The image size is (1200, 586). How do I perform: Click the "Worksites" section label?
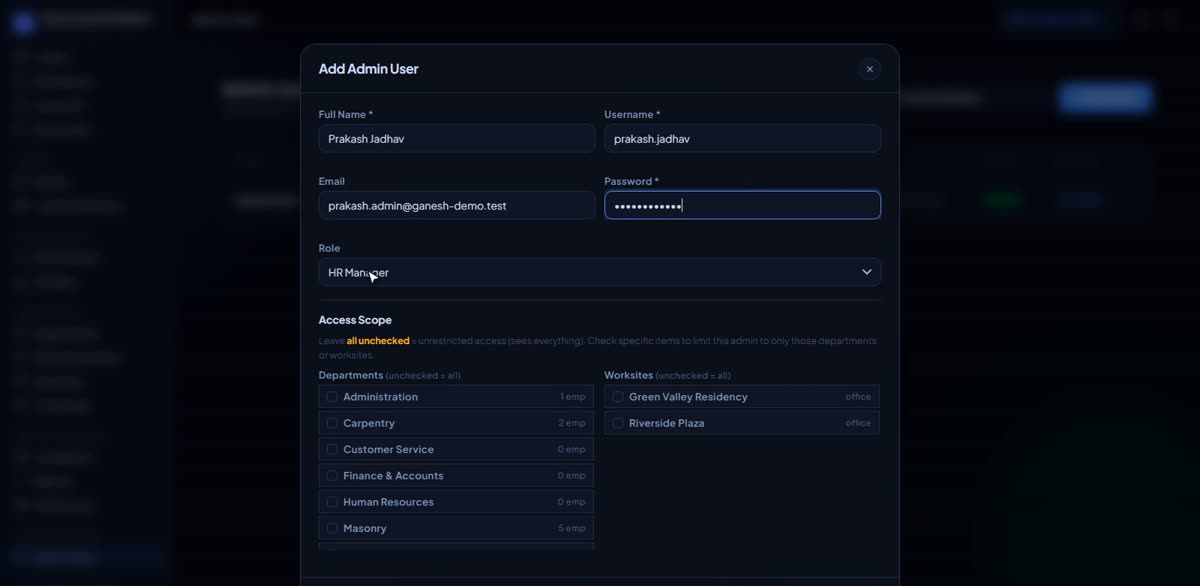pos(629,376)
